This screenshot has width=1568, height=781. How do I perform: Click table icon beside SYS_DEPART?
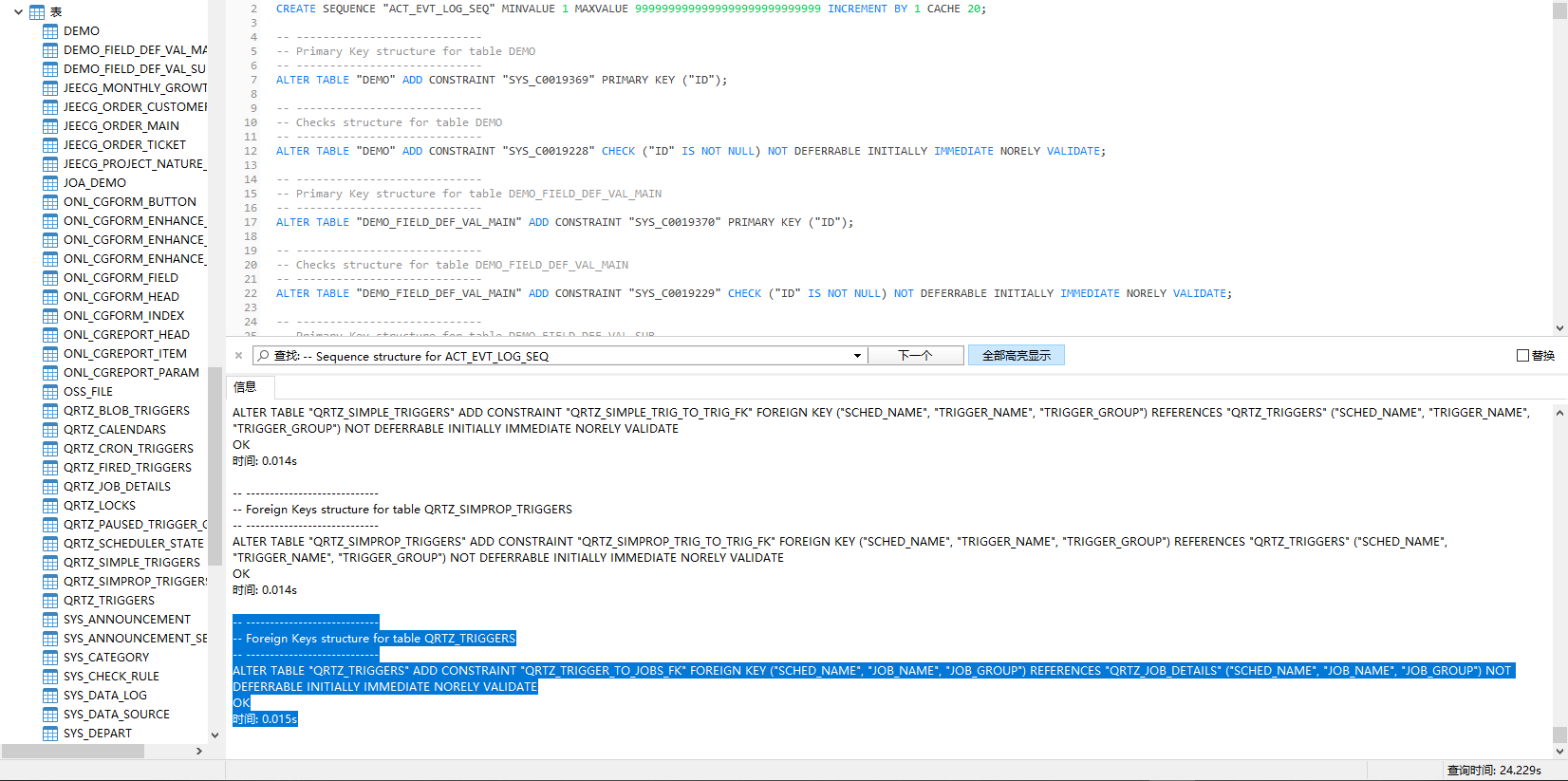click(x=50, y=734)
